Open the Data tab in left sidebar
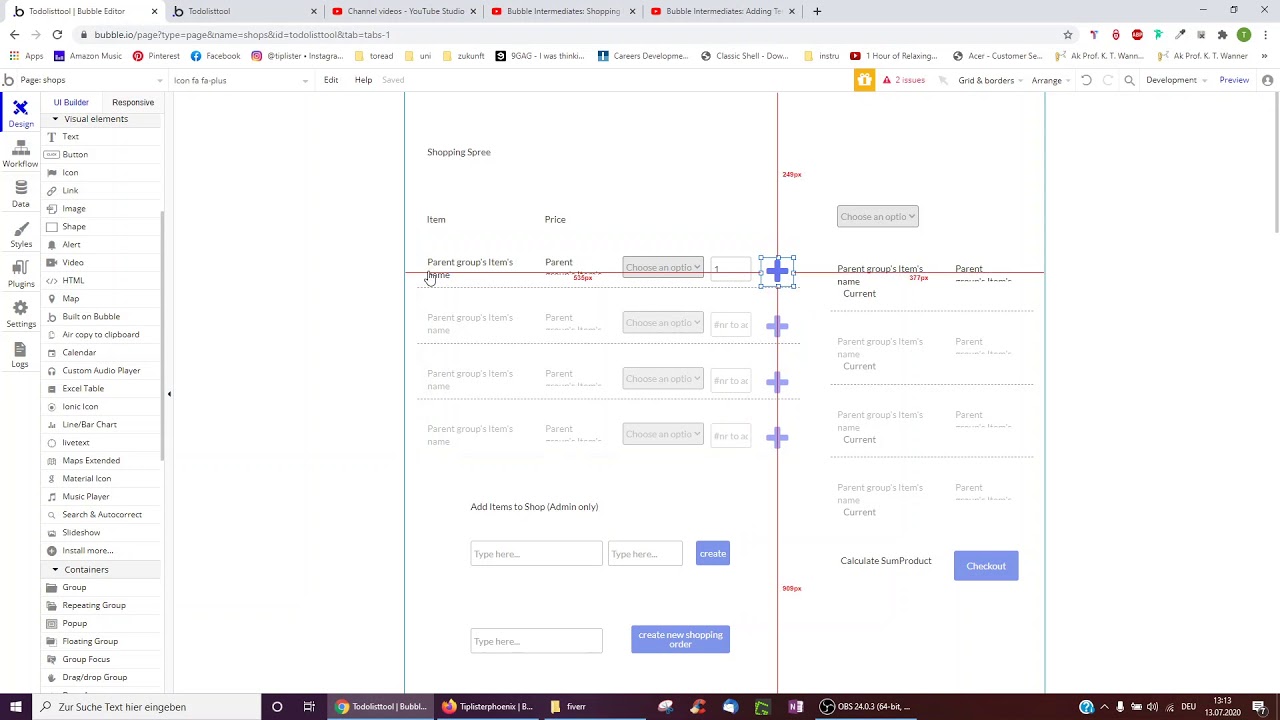Viewport: 1280px width, 720px height. [x=20, y=194]
